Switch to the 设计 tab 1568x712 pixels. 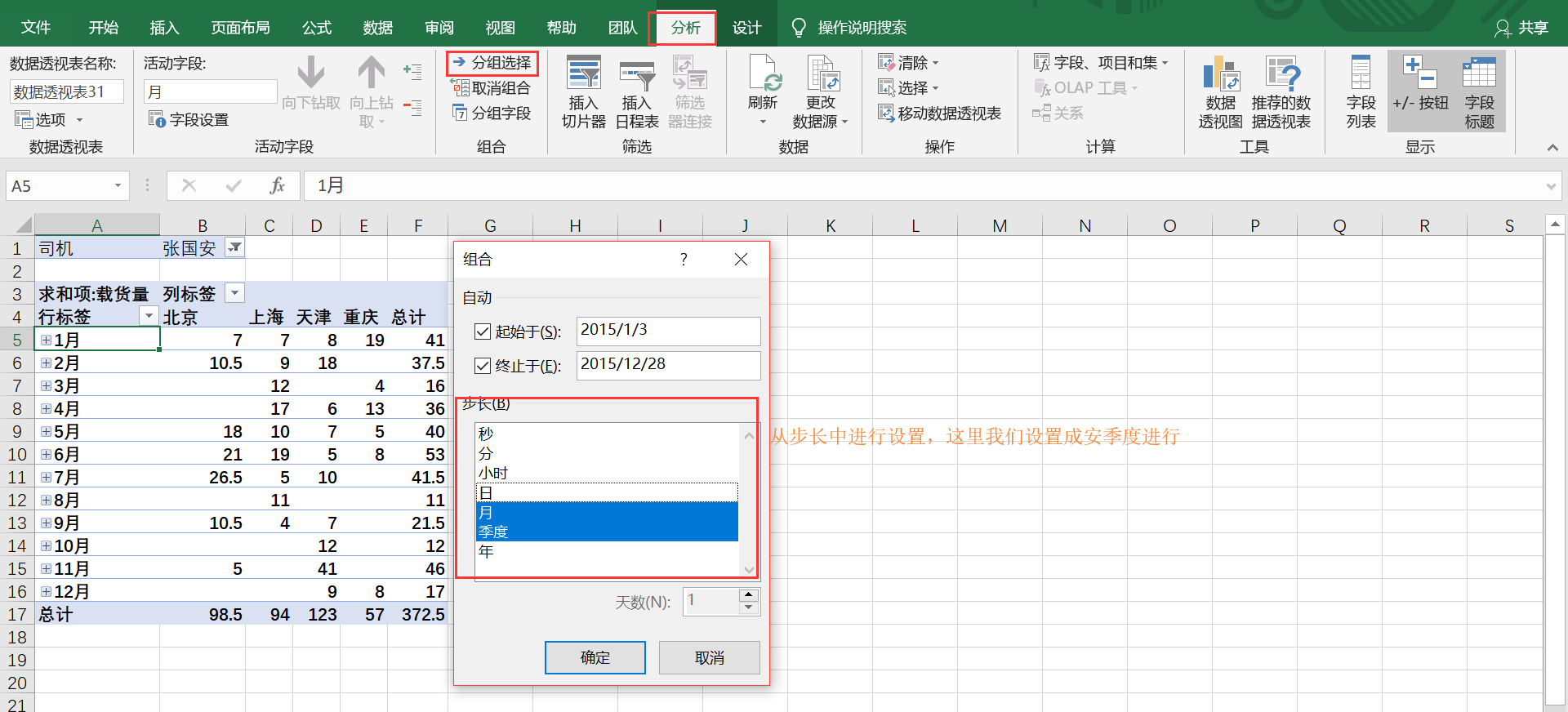point(747,28)
